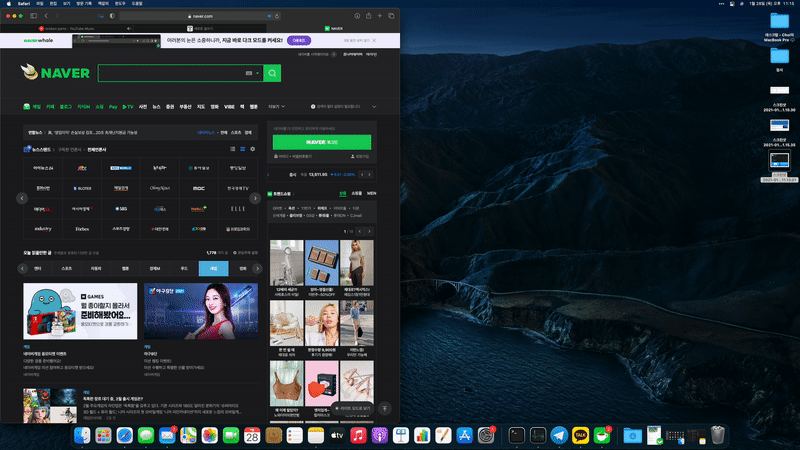Open the OhmyNews publisher tile

(160, 188)
